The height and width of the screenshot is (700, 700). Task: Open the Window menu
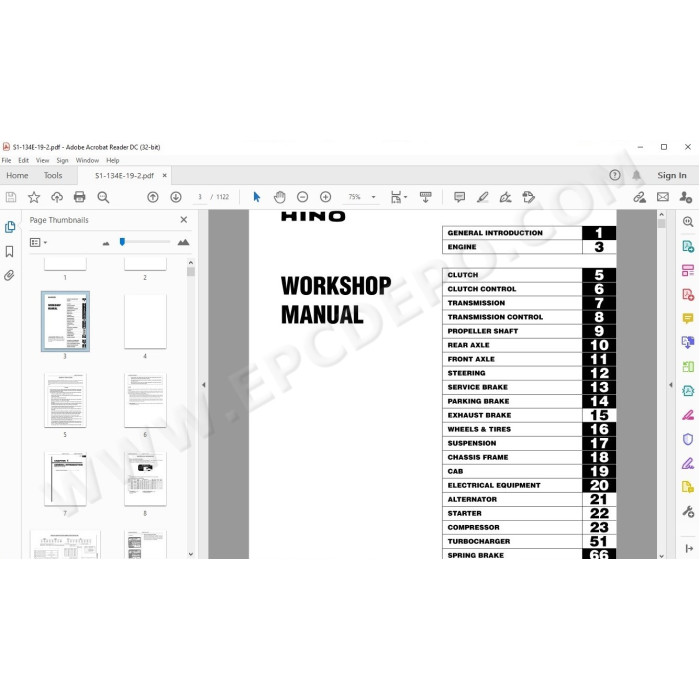pos(87,160)
